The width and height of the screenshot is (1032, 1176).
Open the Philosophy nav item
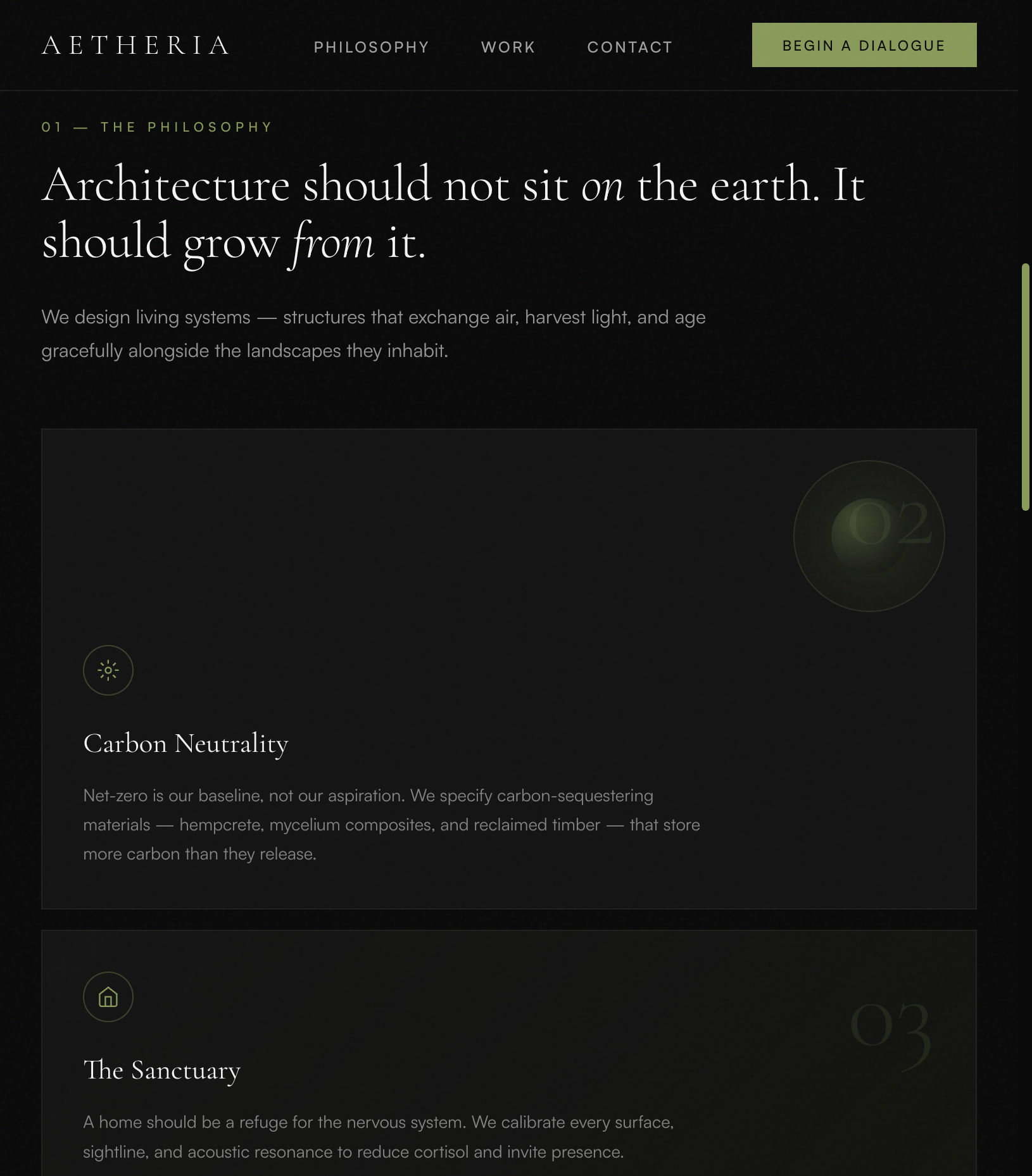(x=372, y=47)
